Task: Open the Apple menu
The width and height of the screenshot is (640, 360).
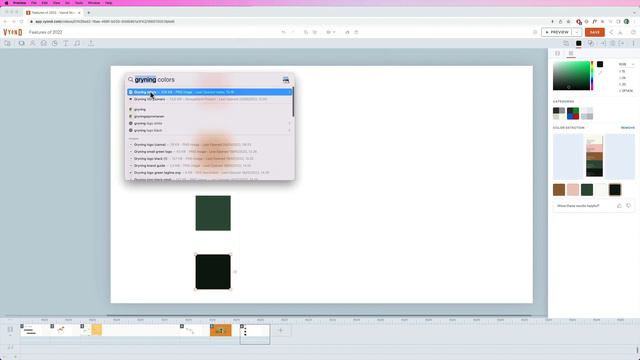Action: (x=6, y=3)
